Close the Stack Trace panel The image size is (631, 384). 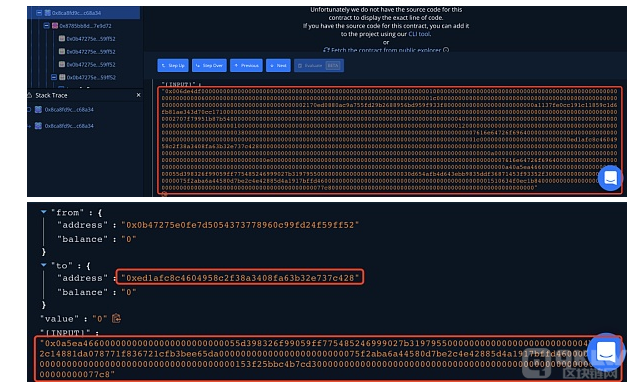pyautogui.click(x=138, y=95)
